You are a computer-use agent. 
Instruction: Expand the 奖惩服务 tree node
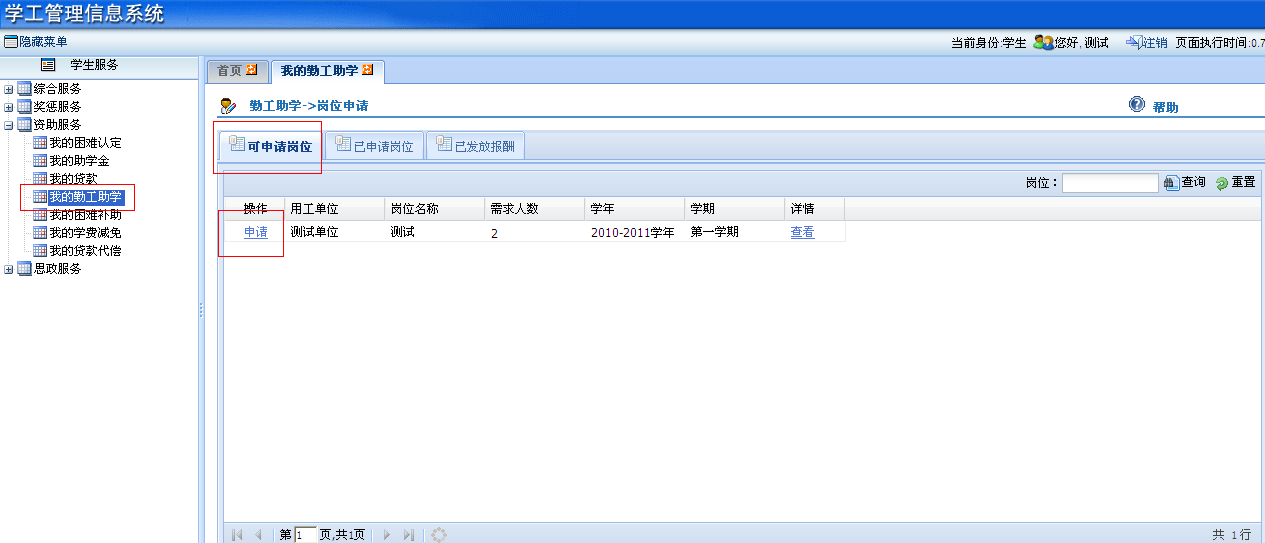pyautogui.click(x=9, y=107)
